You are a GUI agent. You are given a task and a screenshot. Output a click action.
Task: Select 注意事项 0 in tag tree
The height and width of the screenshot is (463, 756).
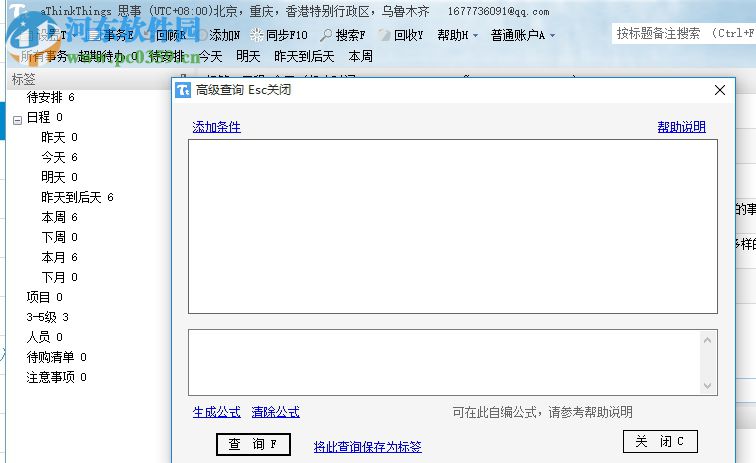click(56, 377)
